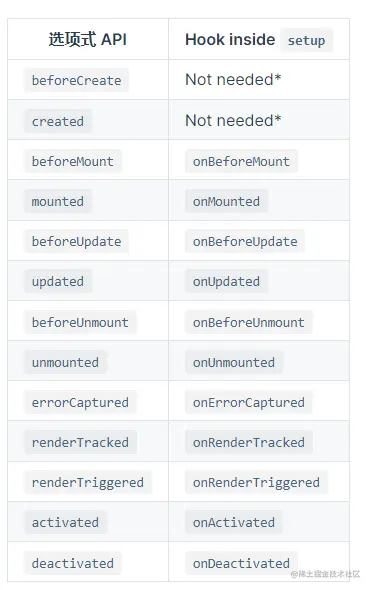This screenshot has width=372, height=590.
Task: Select the onActivated hook label
Action: (x=234, y=523)
